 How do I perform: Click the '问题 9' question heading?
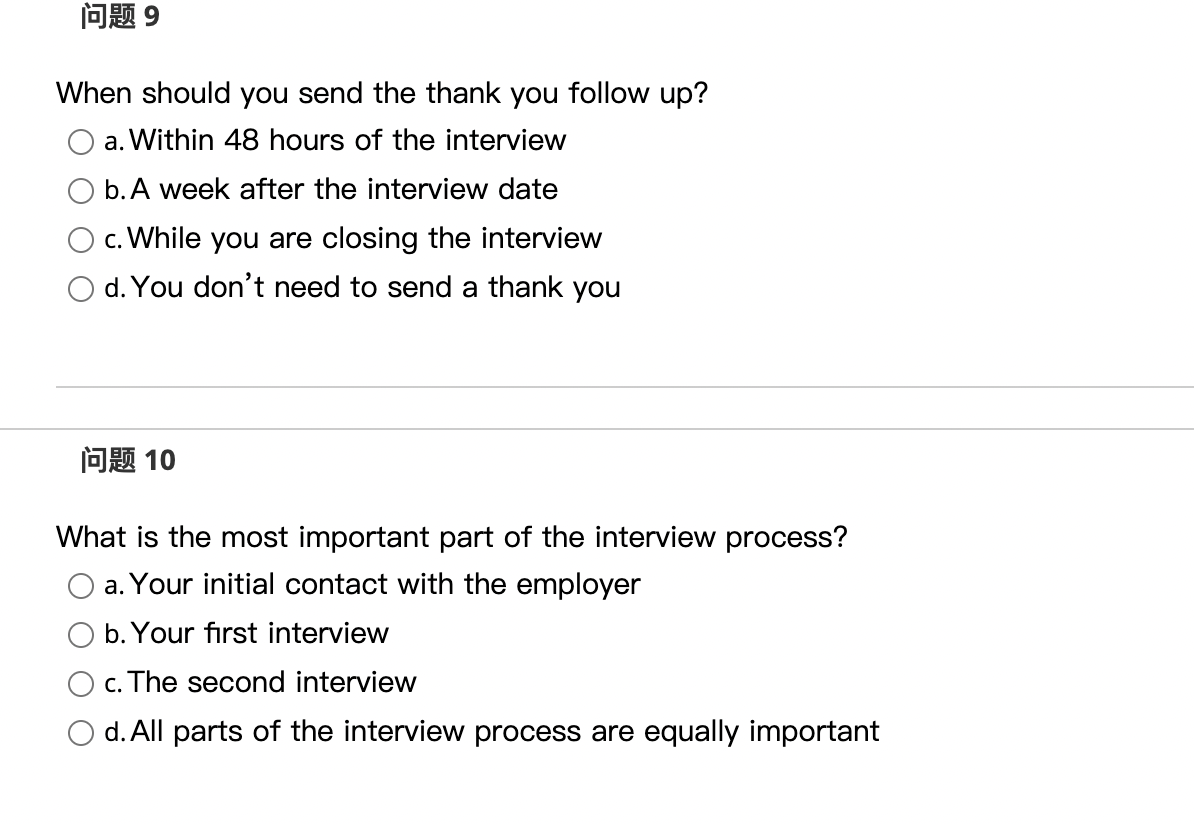(x=120, y=16)
